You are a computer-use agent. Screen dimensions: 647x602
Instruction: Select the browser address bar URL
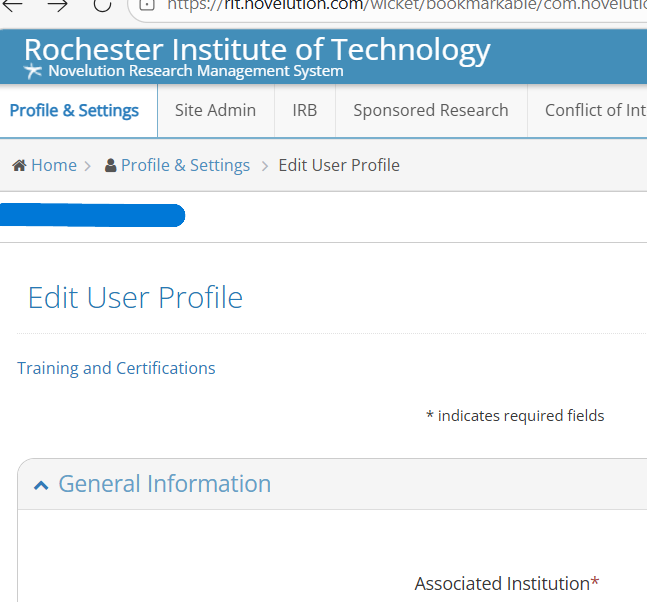tap(406, 6)
